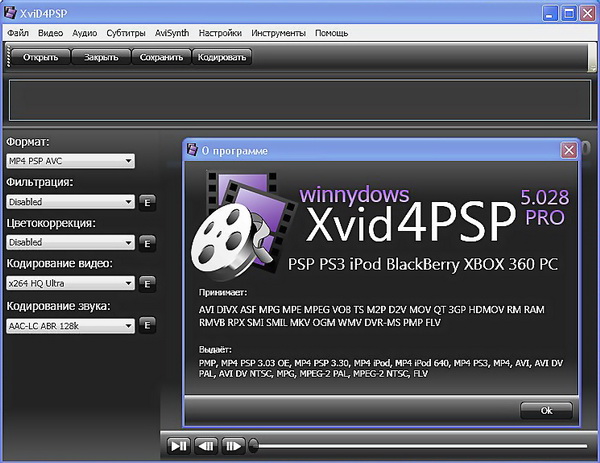Viewport: 600px width, 463px height.
Task: Click the playback seek bar track
Action: pyautogui.click(x=421, y=446)
